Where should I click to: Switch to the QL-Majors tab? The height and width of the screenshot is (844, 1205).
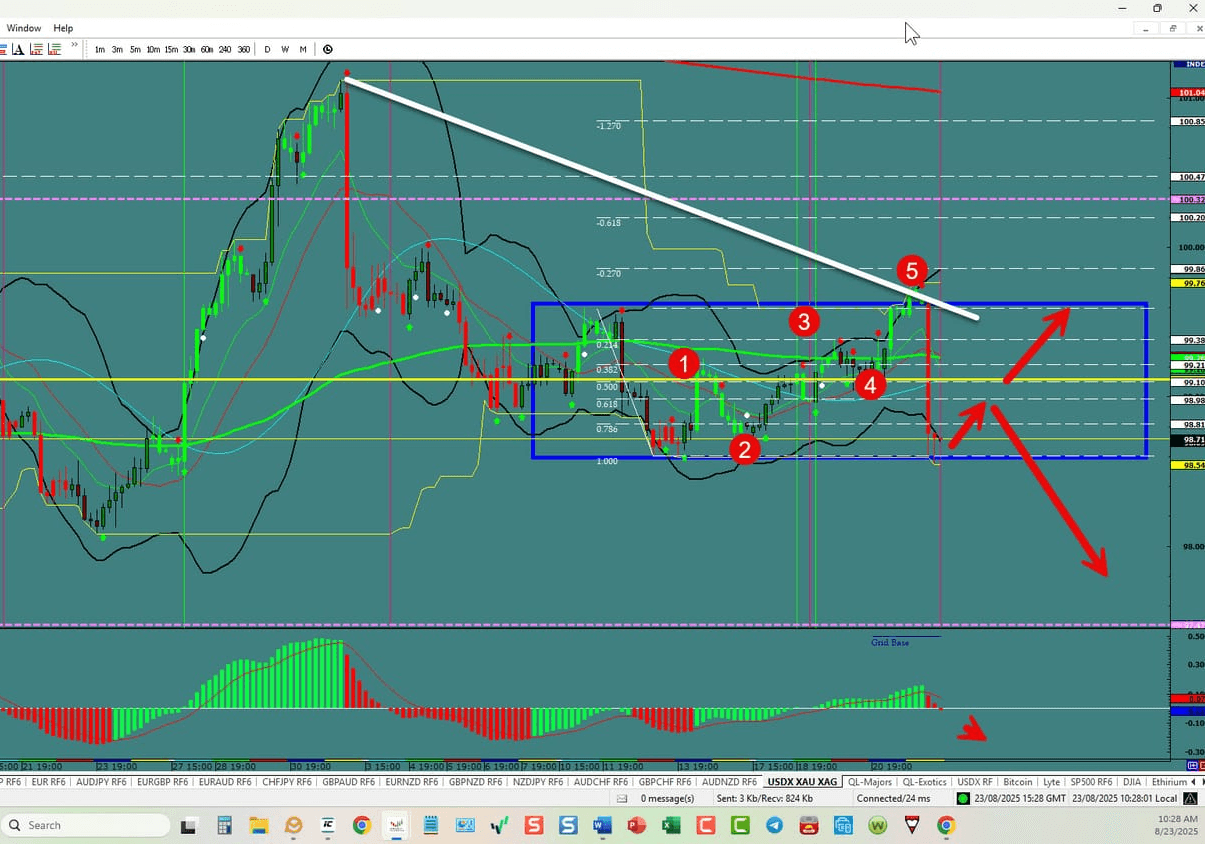[869, 782]
